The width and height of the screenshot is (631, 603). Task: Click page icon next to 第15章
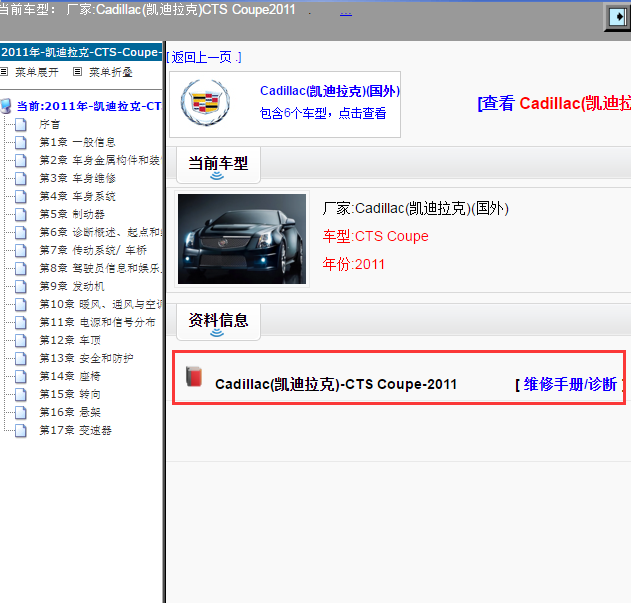coord(21,394)
